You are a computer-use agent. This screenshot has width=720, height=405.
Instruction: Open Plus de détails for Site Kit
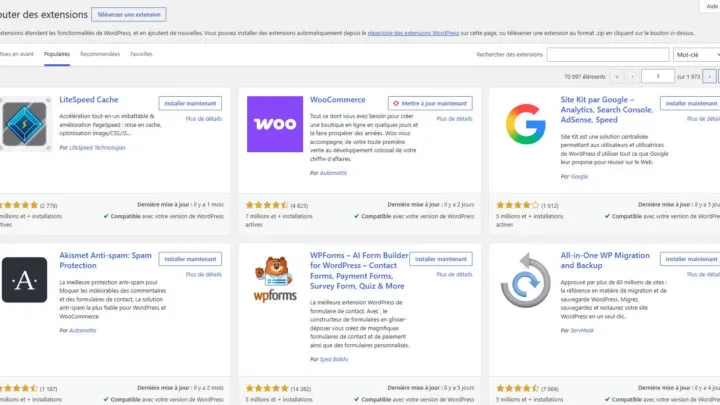coord(703,119)
